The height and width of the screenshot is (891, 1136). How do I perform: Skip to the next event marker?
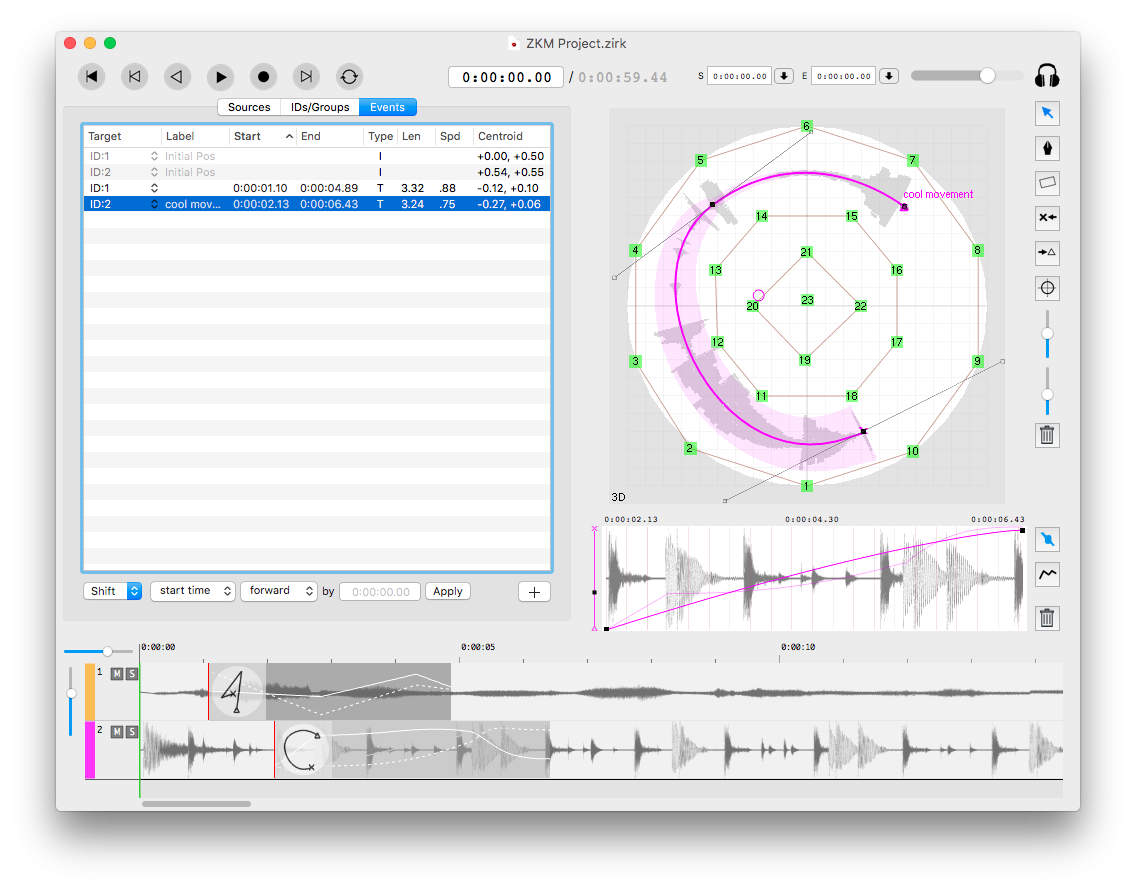(306, 76)
